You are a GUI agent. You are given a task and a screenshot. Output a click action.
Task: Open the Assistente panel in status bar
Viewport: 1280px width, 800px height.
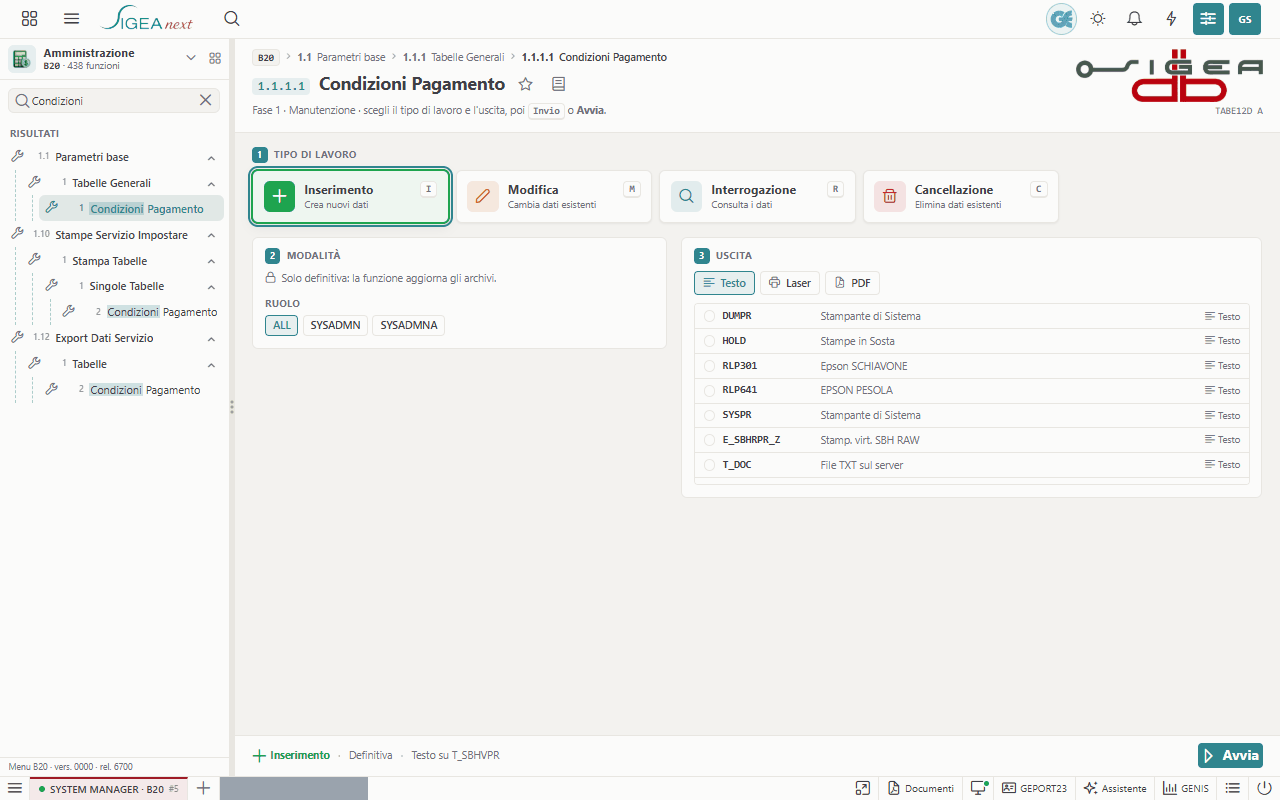point(1115,788)
